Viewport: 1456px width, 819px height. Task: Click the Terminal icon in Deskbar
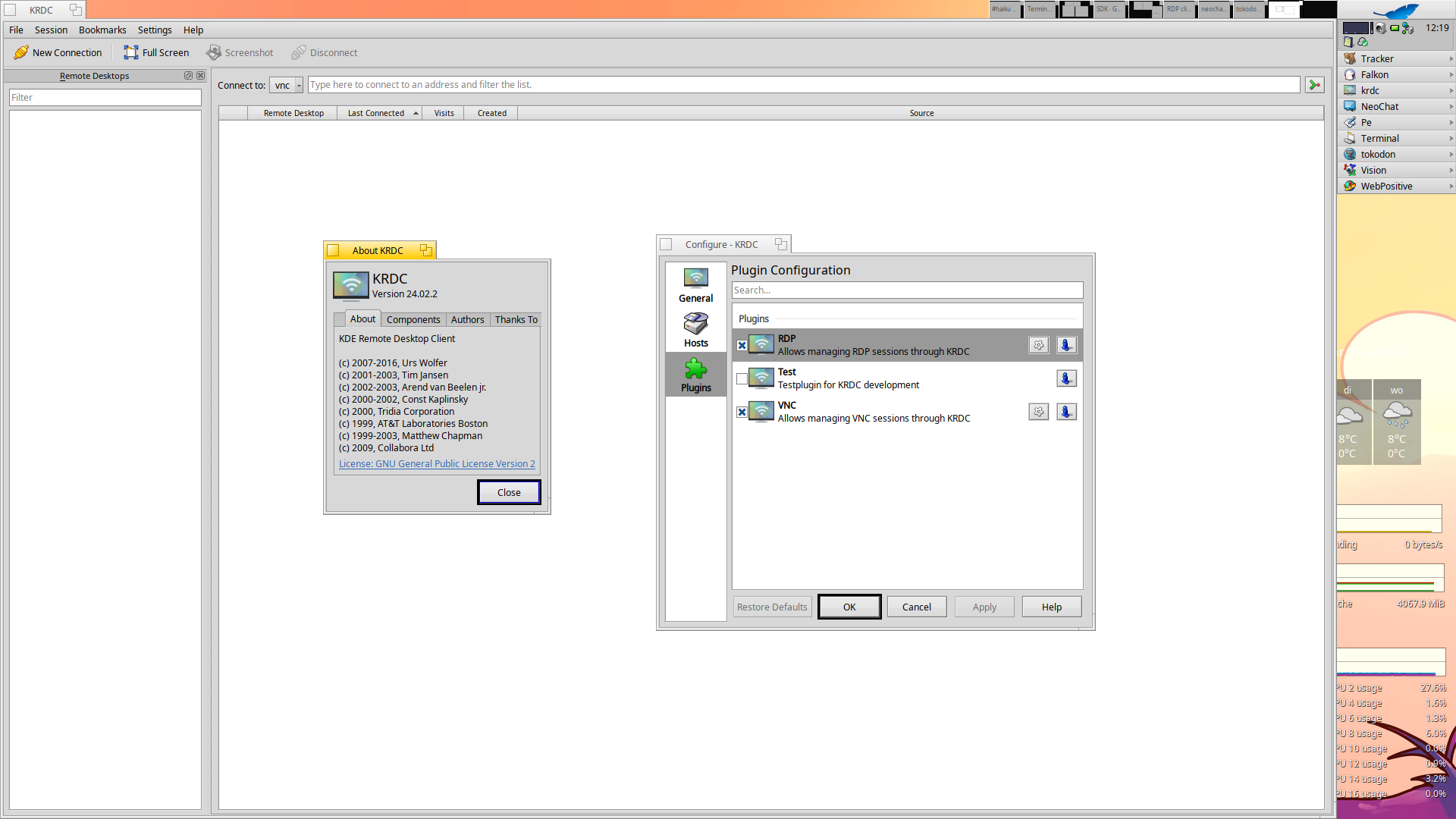coord(1350,138)
